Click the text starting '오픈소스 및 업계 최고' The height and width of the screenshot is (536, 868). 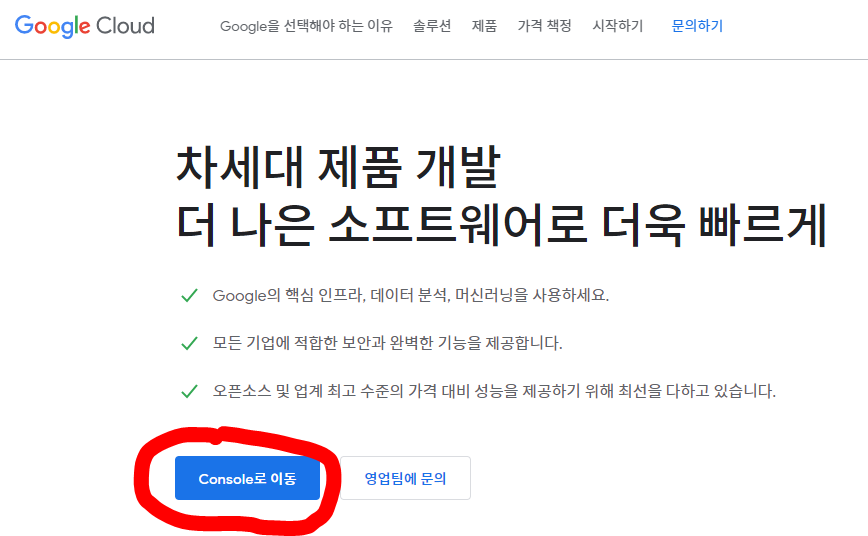coord(494,391)
